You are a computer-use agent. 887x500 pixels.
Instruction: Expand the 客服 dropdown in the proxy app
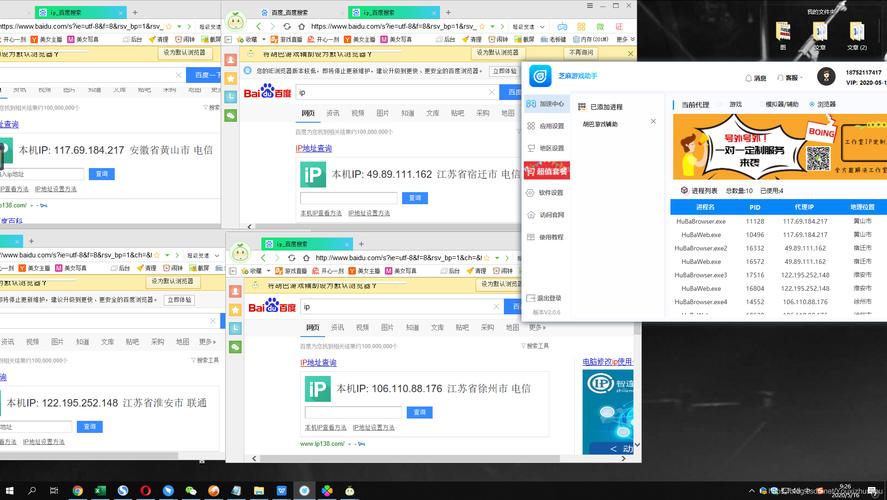790,78
